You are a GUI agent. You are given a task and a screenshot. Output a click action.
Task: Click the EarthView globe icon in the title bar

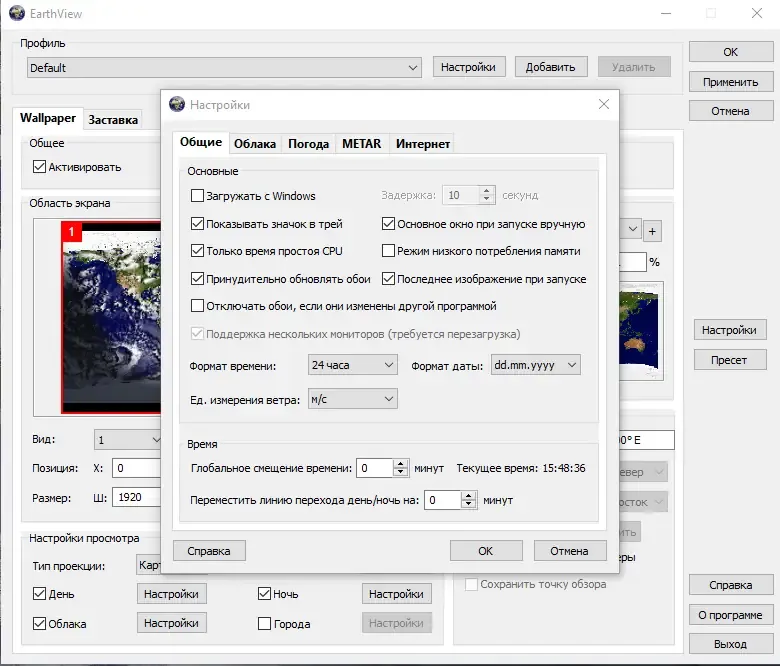pos(17,13)
